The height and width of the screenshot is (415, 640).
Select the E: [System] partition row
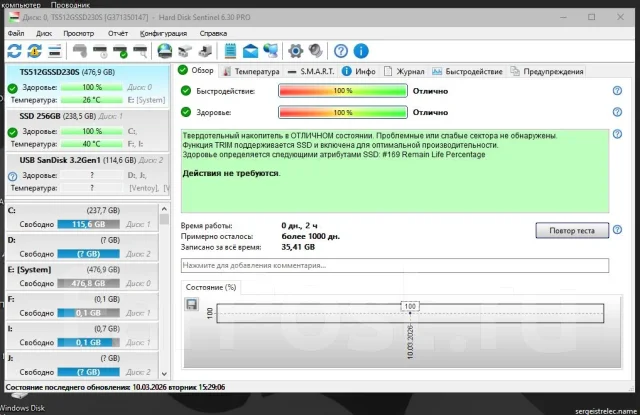pyautogui.click(x=82, y=277)
